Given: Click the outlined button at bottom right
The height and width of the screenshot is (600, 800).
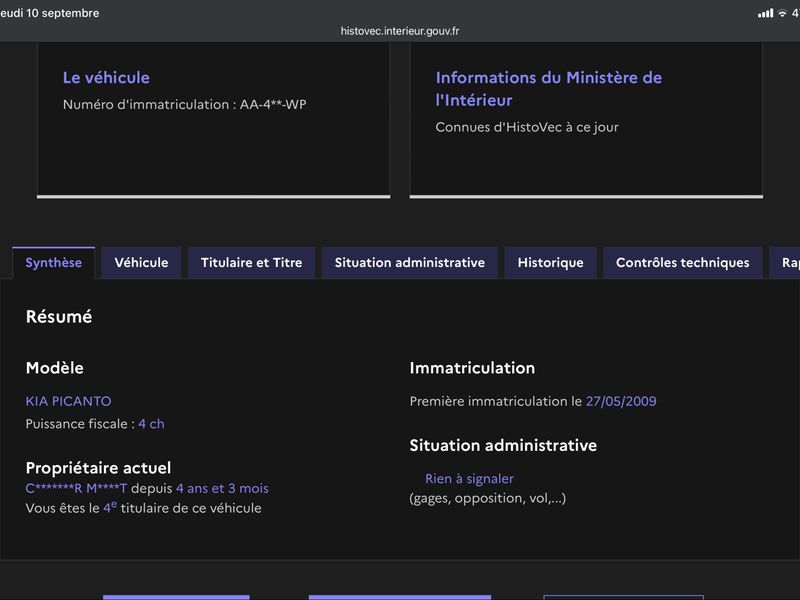Looking at the screenshot, I should pyautogui.click(x=623, y=597).
